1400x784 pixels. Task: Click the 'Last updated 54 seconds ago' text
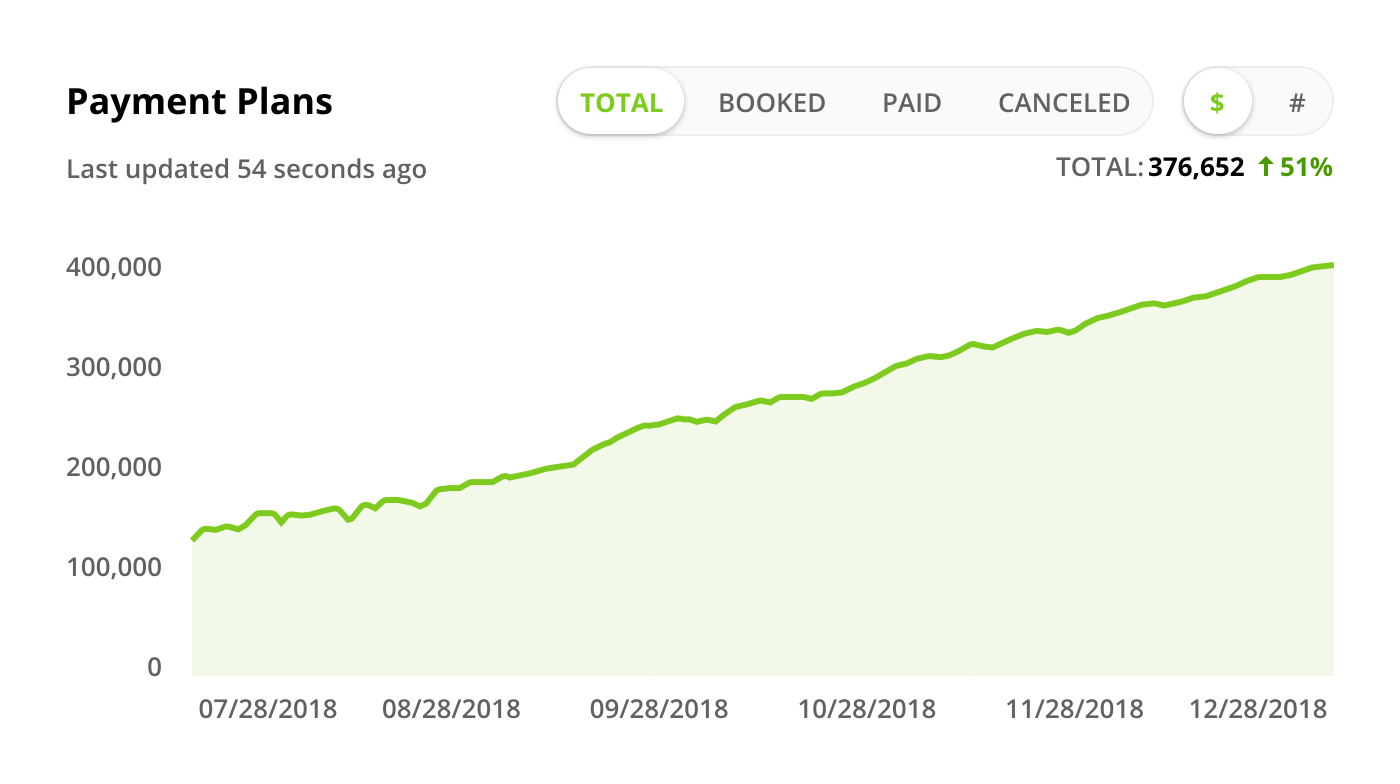[x=246, y=169]
